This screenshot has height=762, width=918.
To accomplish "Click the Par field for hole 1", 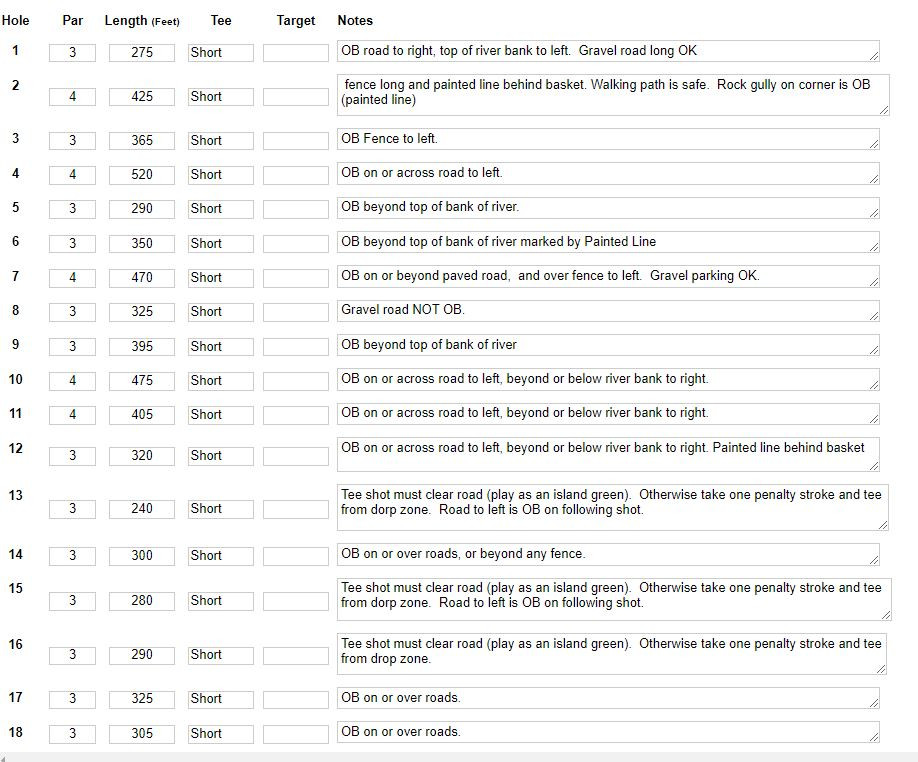I will tap(72, 52).
